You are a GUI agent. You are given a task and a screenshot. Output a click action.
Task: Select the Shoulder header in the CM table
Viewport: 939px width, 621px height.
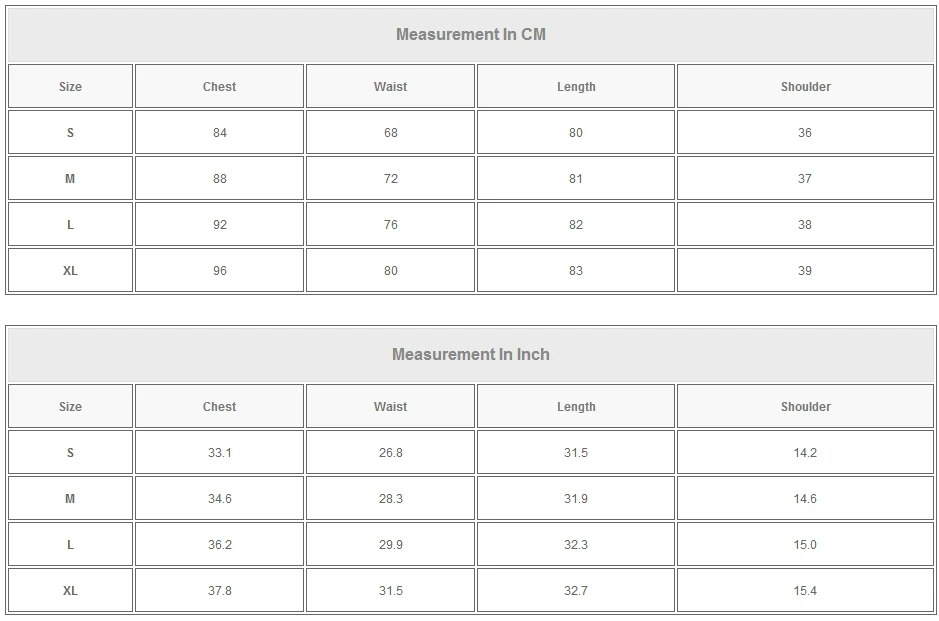click(805, 87)
